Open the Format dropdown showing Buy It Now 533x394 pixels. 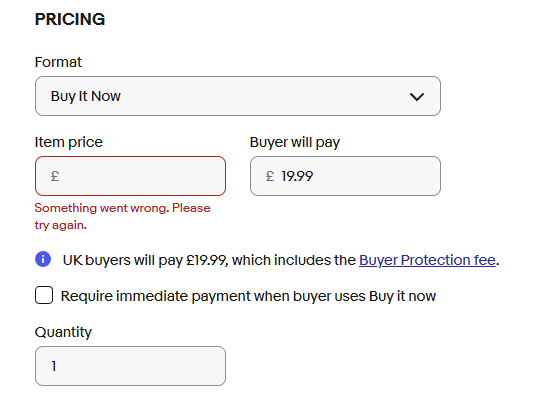click(238, 96)
